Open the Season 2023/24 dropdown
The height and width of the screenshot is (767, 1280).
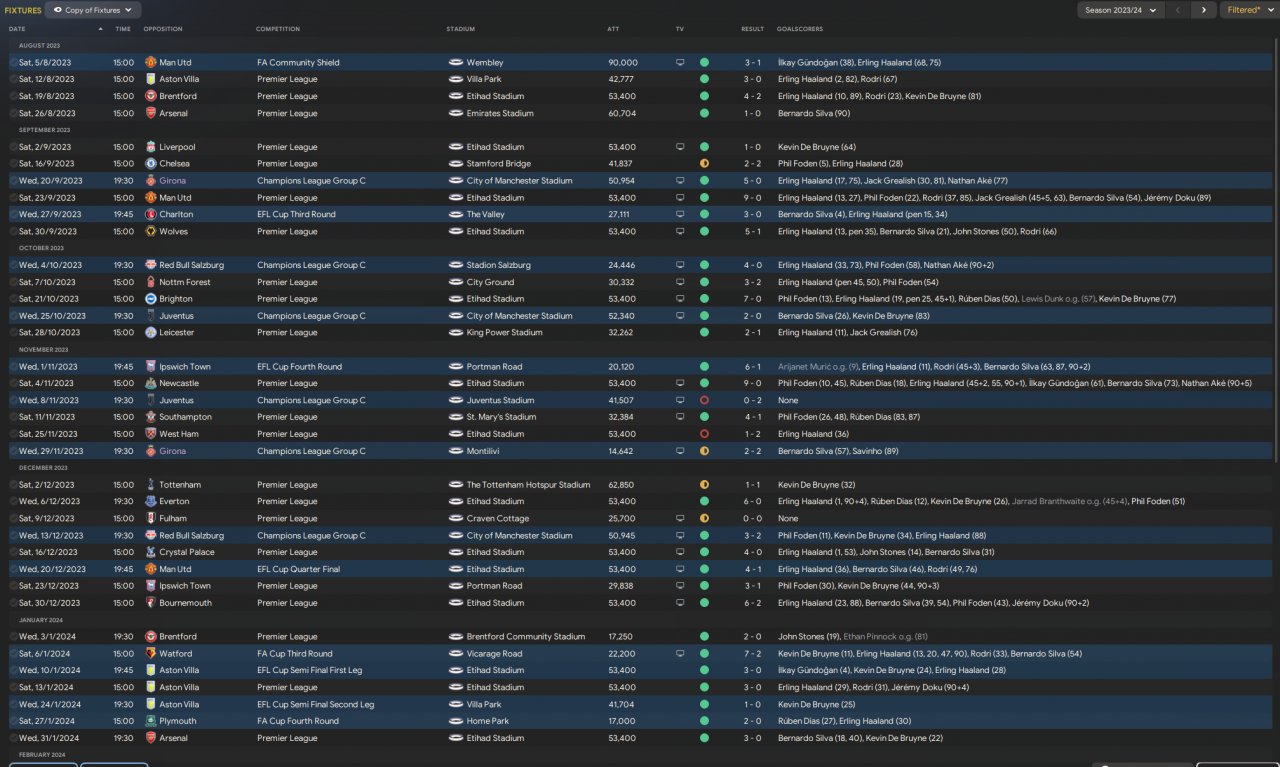pyautogui.click(x=1120, y=10)
